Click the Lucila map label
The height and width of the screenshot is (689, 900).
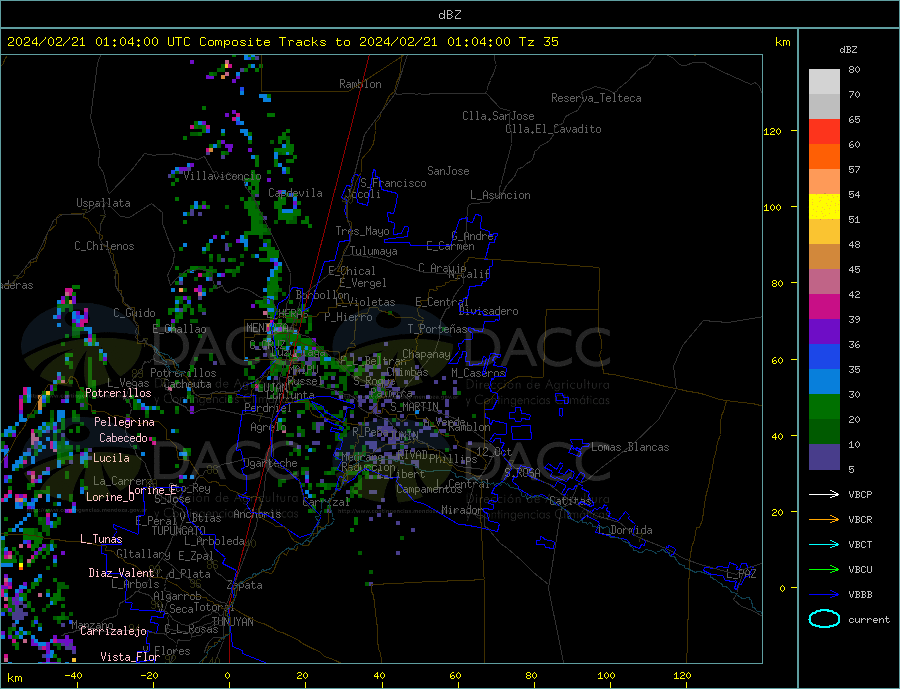tap(111, 458)
